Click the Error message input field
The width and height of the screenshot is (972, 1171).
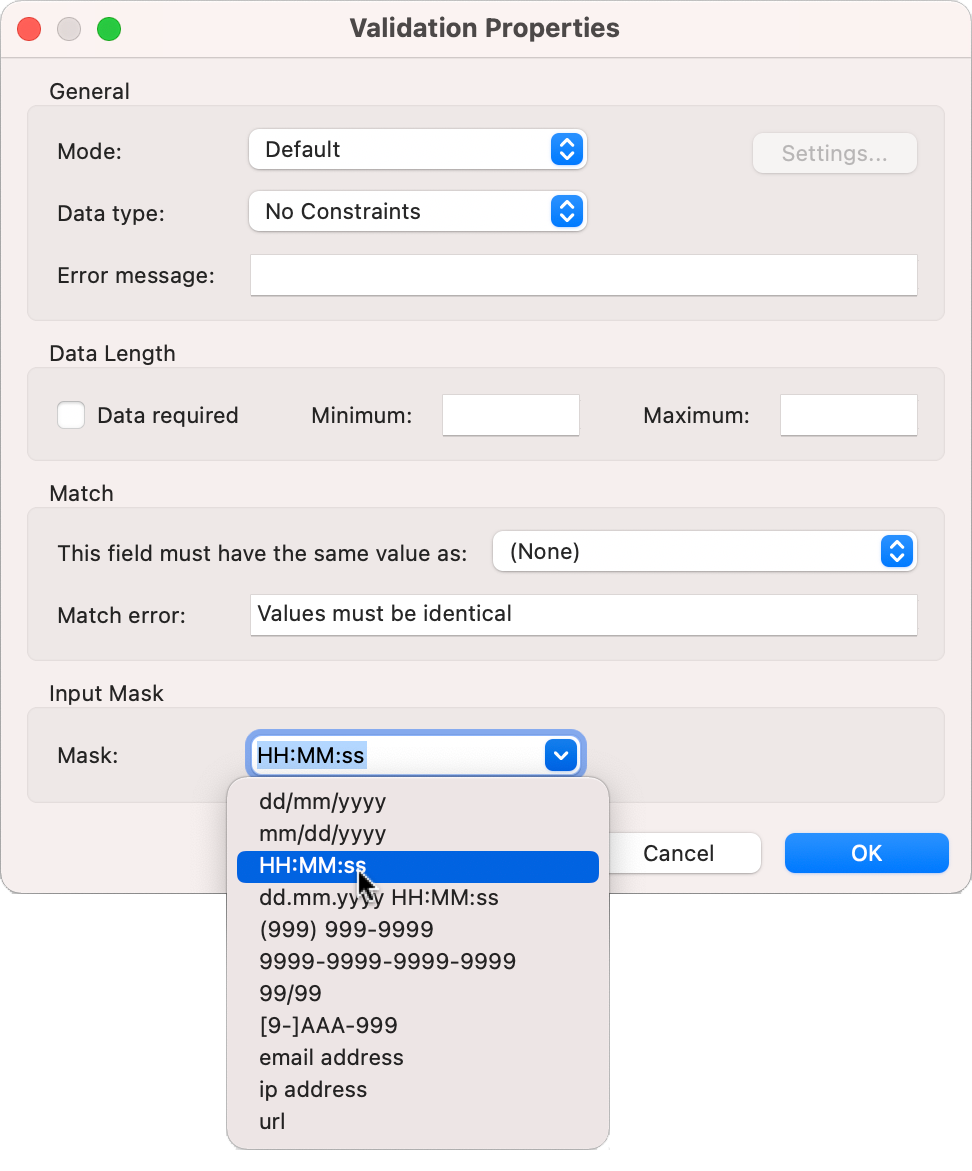(583, 275)
